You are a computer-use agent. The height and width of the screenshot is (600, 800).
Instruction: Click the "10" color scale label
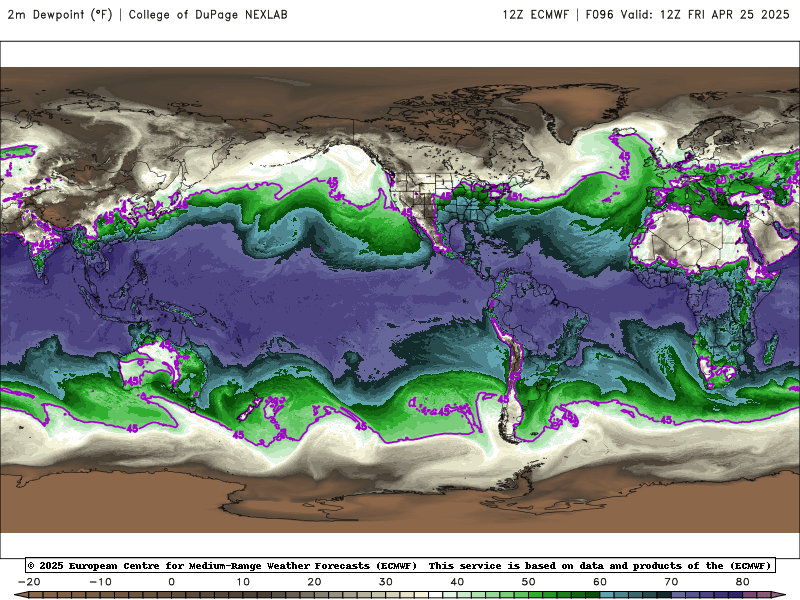tap(243, 582)
